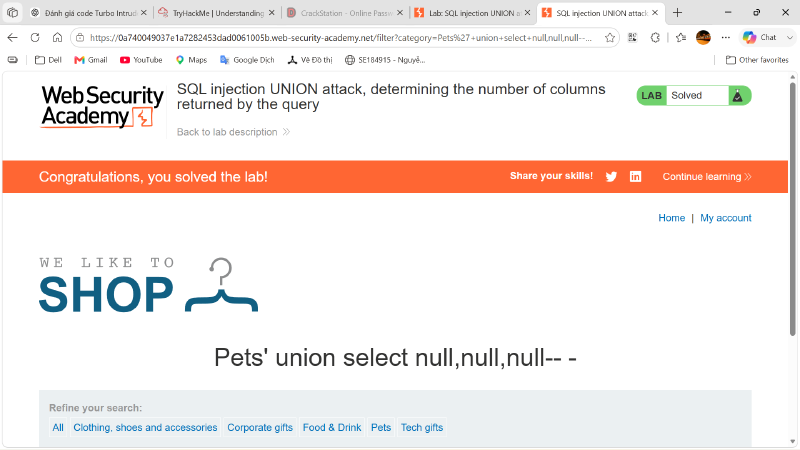800x450 pixels.
Task: Open the Copilot Chat button
Action: pyautogui.click(x=760, y=37)
